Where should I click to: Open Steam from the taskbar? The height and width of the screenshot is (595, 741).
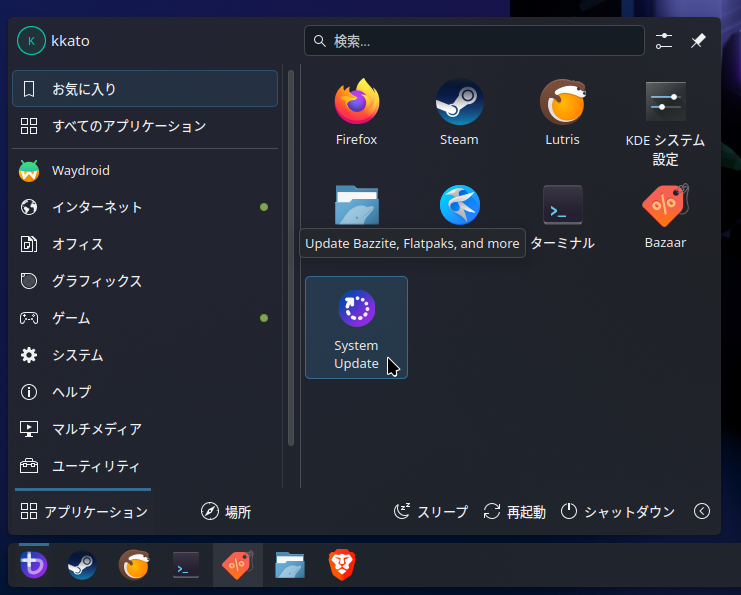tap(82, 565)
